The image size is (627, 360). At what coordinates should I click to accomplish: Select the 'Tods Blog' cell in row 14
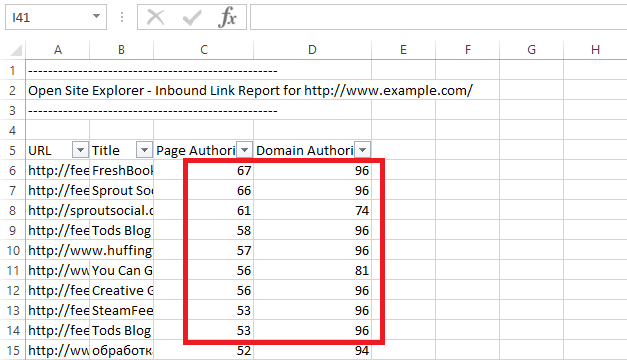point(122,330)
